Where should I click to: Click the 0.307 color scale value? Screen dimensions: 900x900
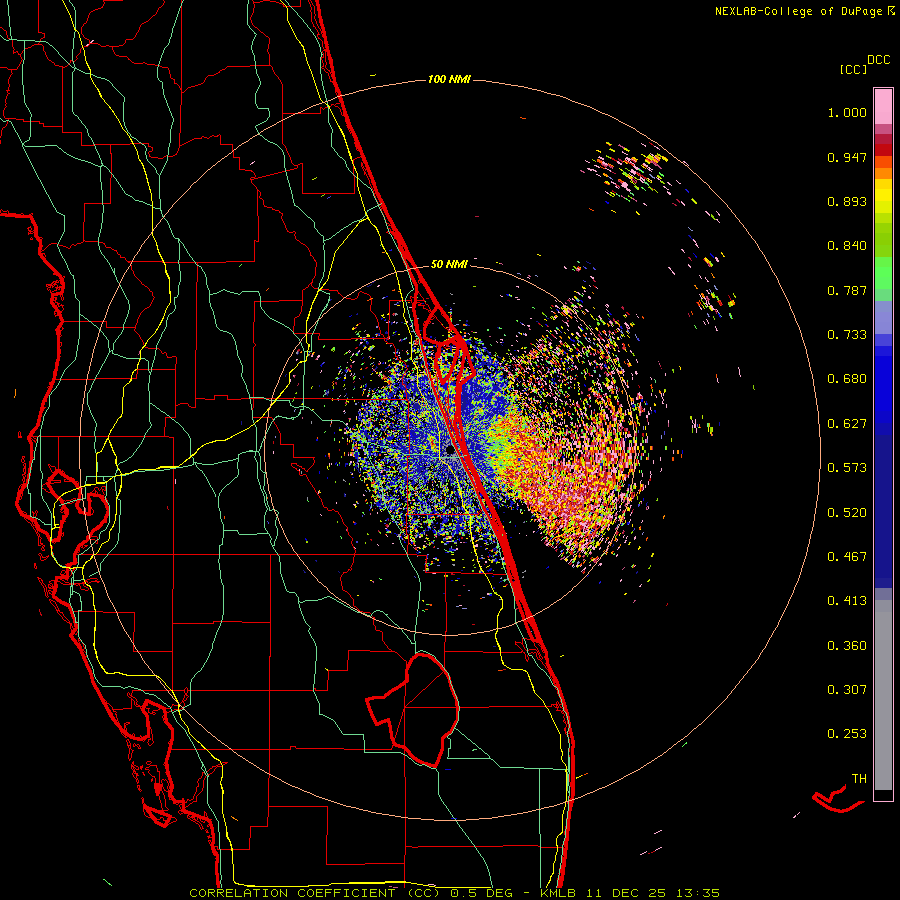(847, 690)
